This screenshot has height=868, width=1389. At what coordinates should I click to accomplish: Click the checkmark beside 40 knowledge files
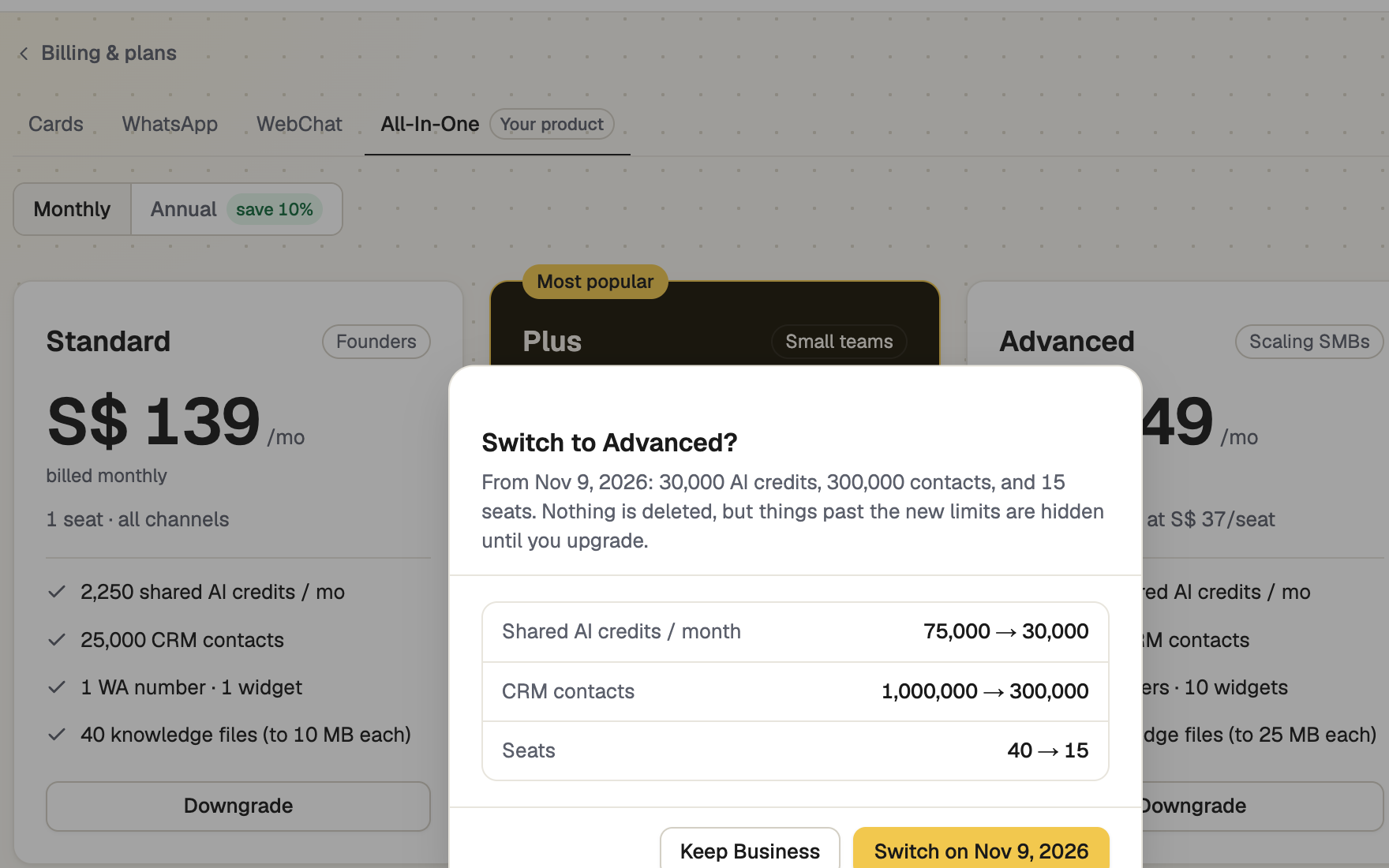[x=57, y=735]
